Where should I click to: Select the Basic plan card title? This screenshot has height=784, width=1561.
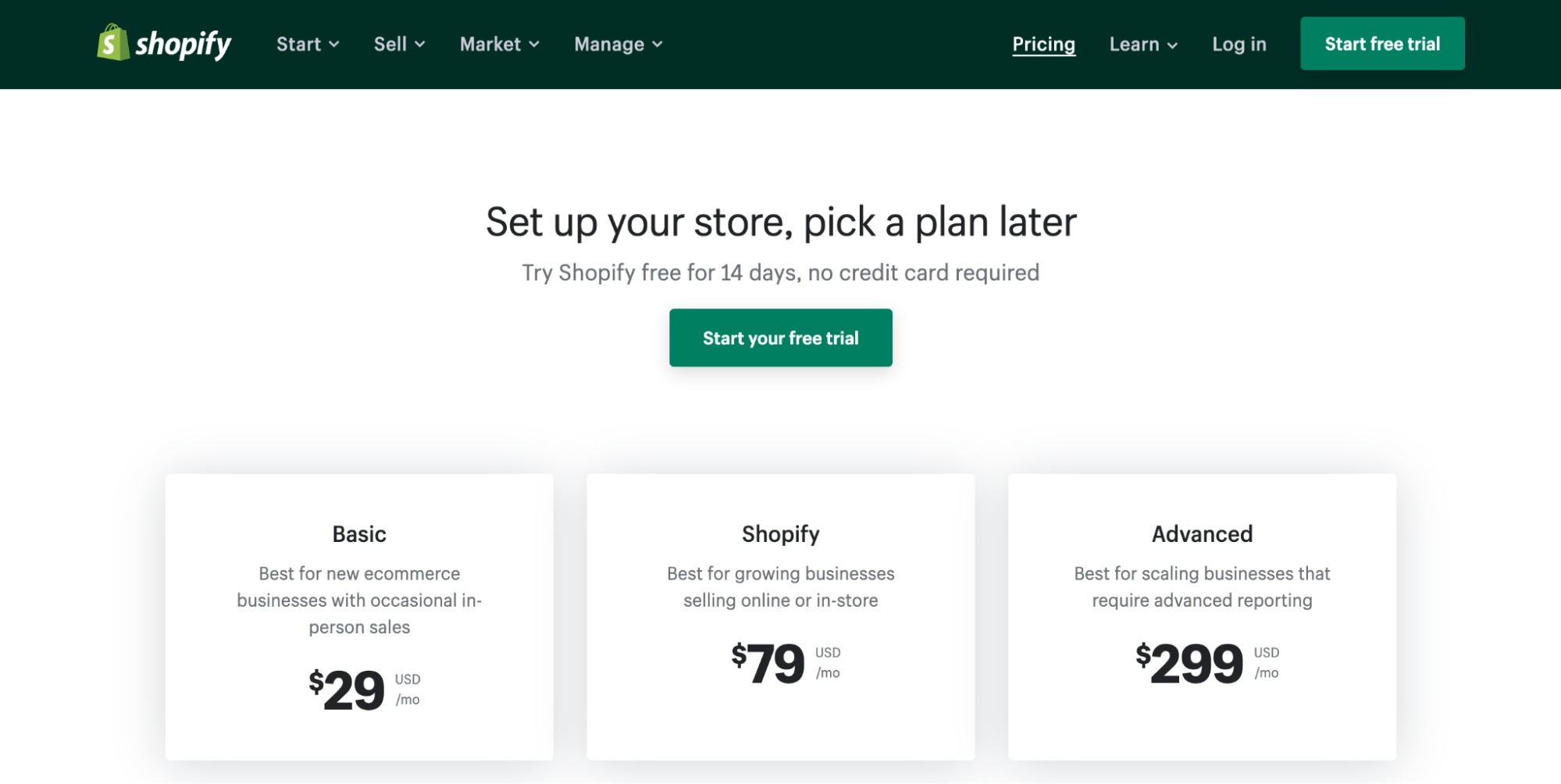359,534
